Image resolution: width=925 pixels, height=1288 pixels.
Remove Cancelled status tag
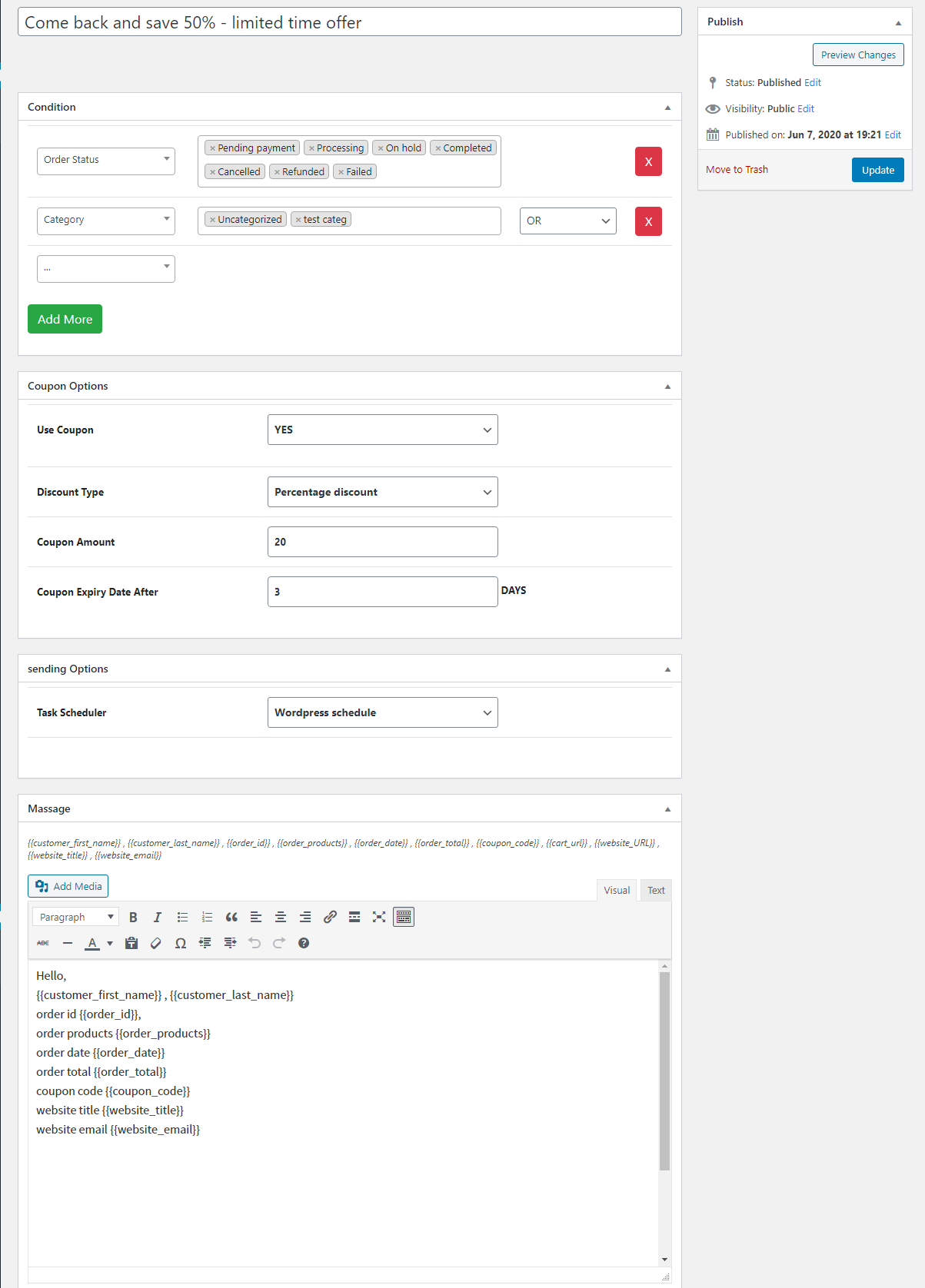[x=213, y=172]
